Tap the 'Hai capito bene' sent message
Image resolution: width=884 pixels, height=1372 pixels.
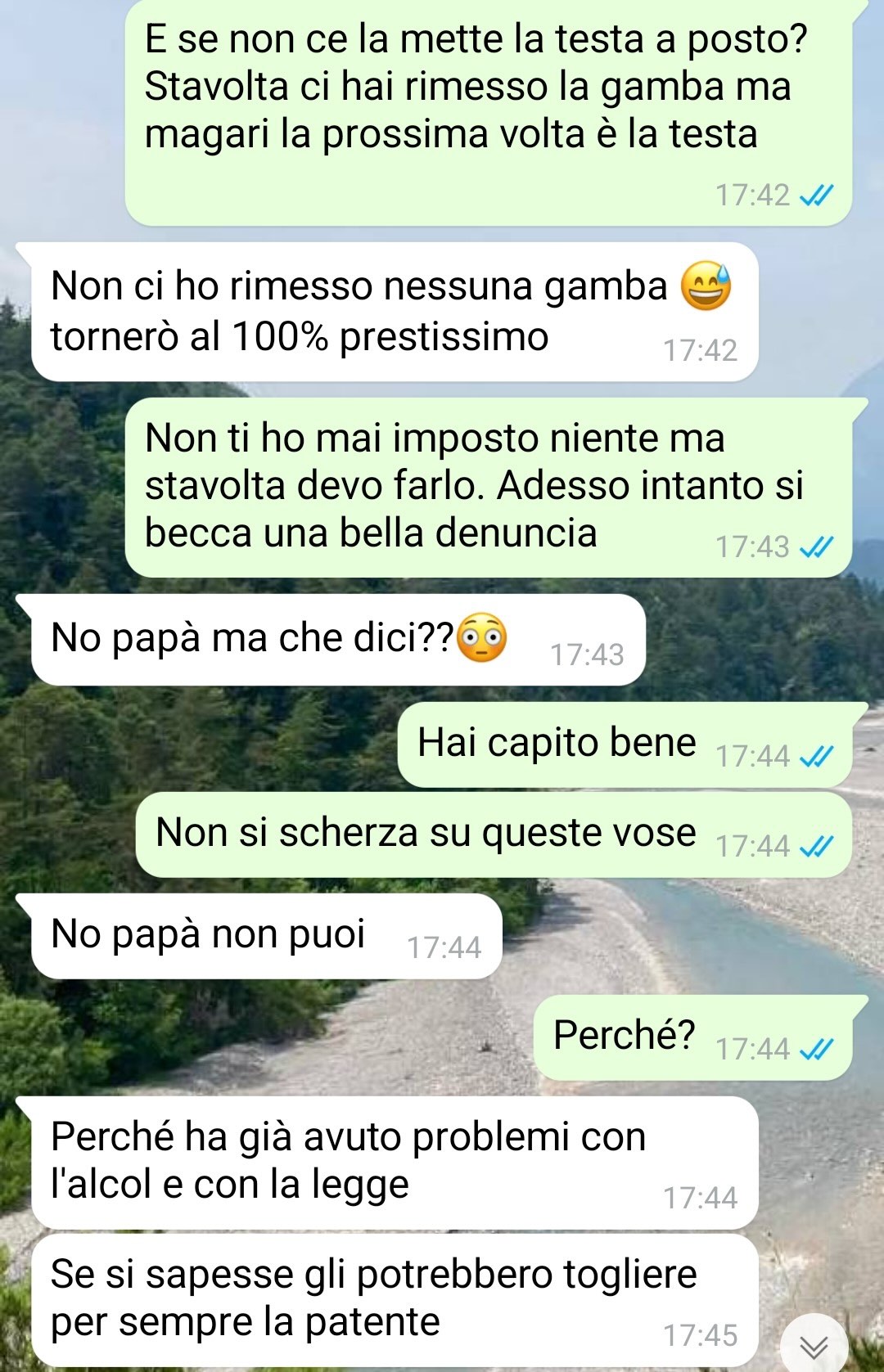(x=625, y=744)
